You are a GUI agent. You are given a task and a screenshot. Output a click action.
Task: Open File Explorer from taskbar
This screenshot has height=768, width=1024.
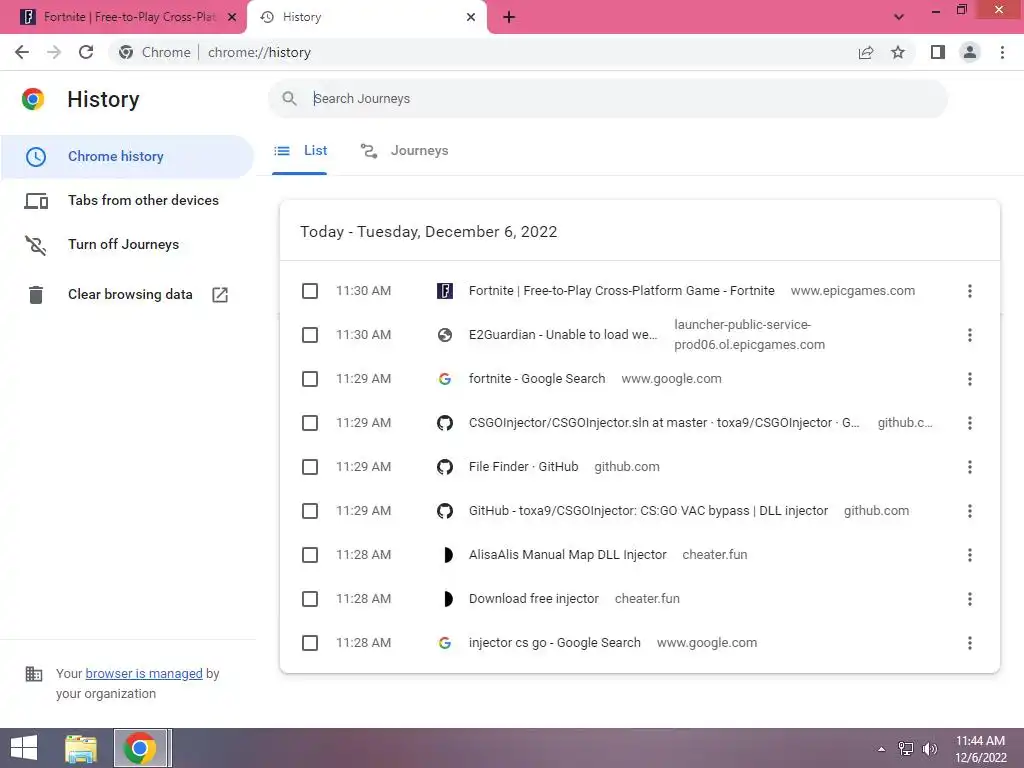tap(81, 748)
